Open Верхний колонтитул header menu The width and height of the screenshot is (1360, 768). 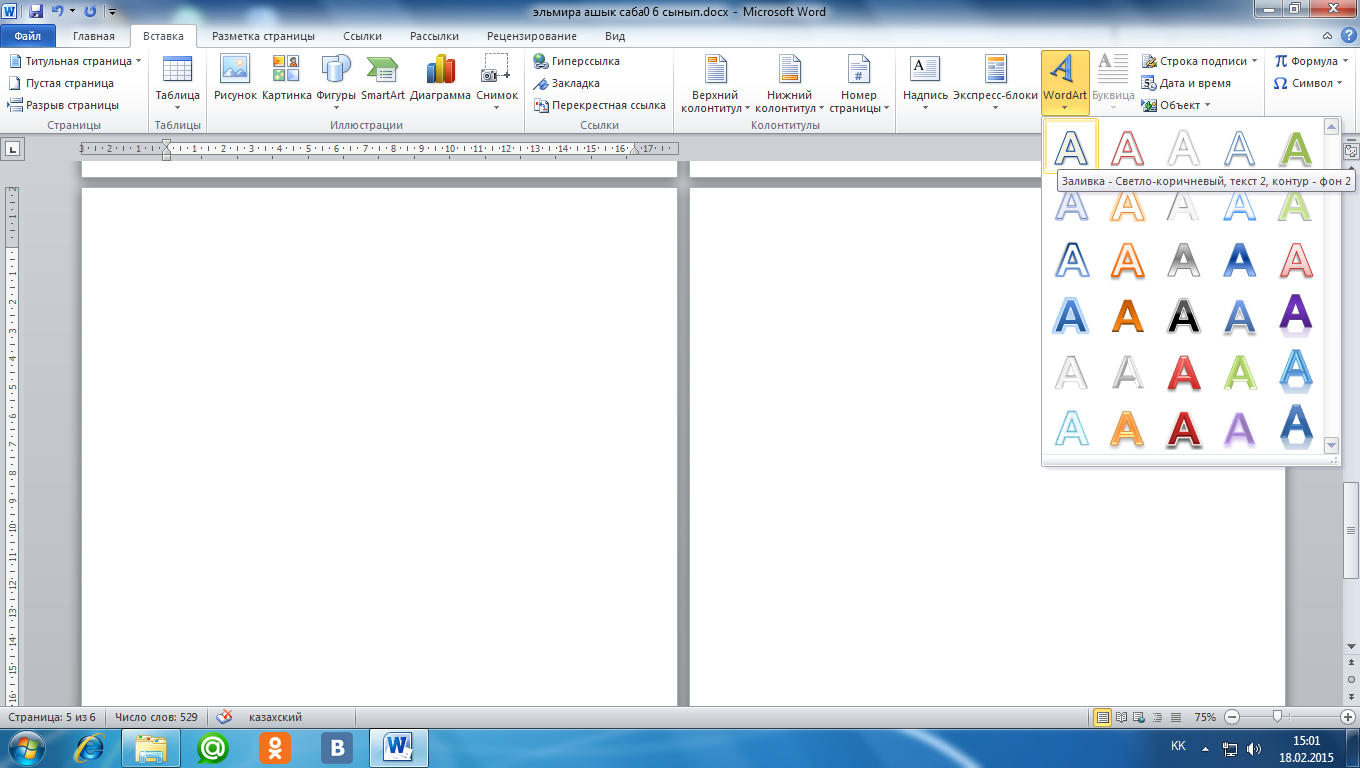(716, 84)
